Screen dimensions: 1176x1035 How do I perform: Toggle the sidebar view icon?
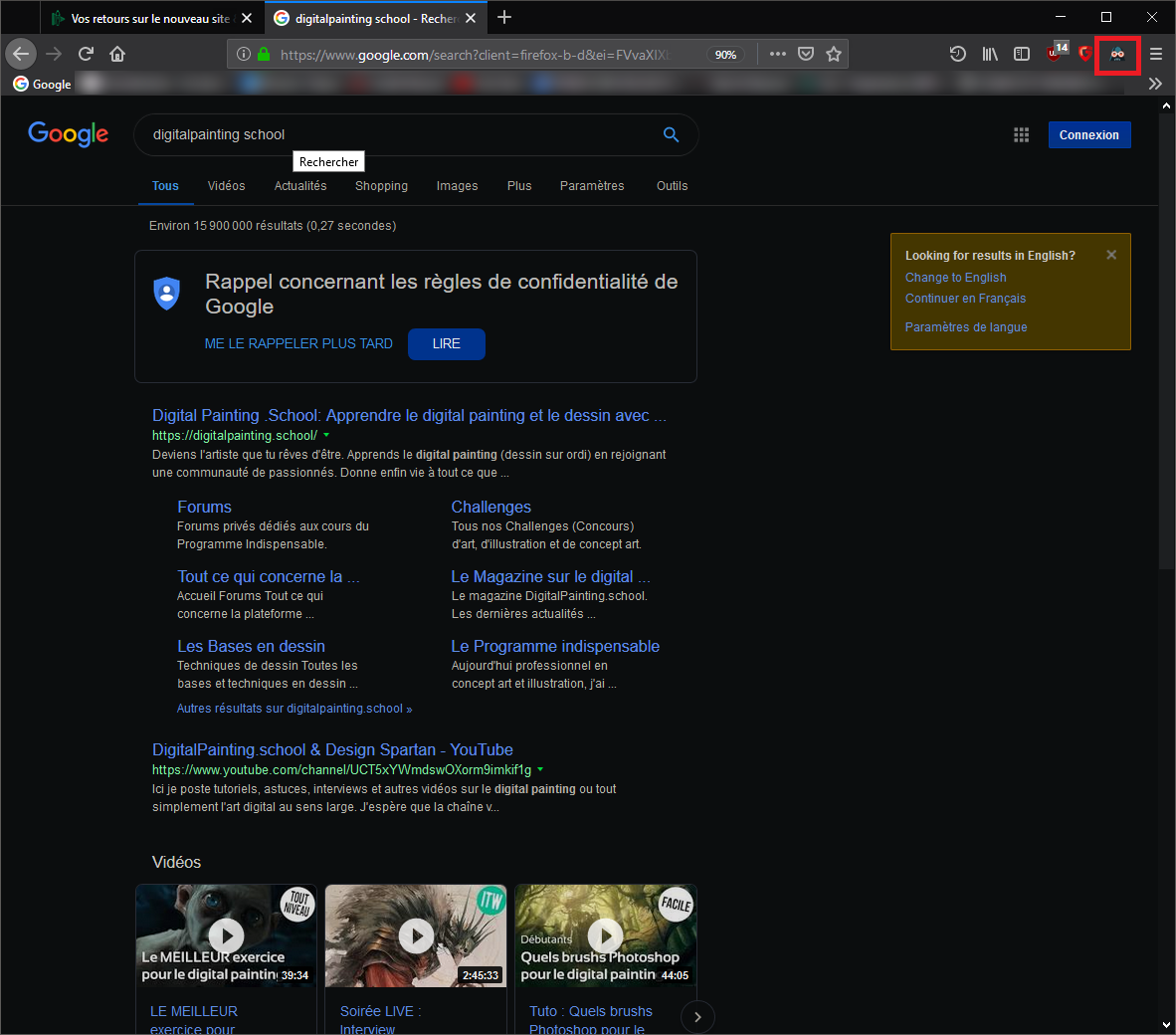[1021, 54]
